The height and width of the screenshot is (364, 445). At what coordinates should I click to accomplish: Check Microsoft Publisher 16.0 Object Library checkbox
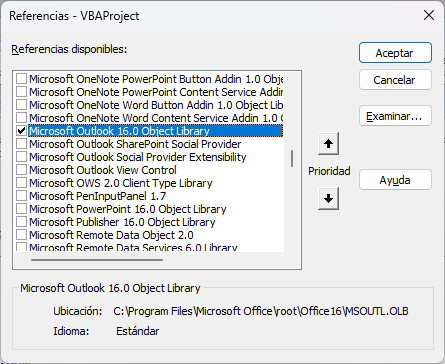[x=22, y=222]
